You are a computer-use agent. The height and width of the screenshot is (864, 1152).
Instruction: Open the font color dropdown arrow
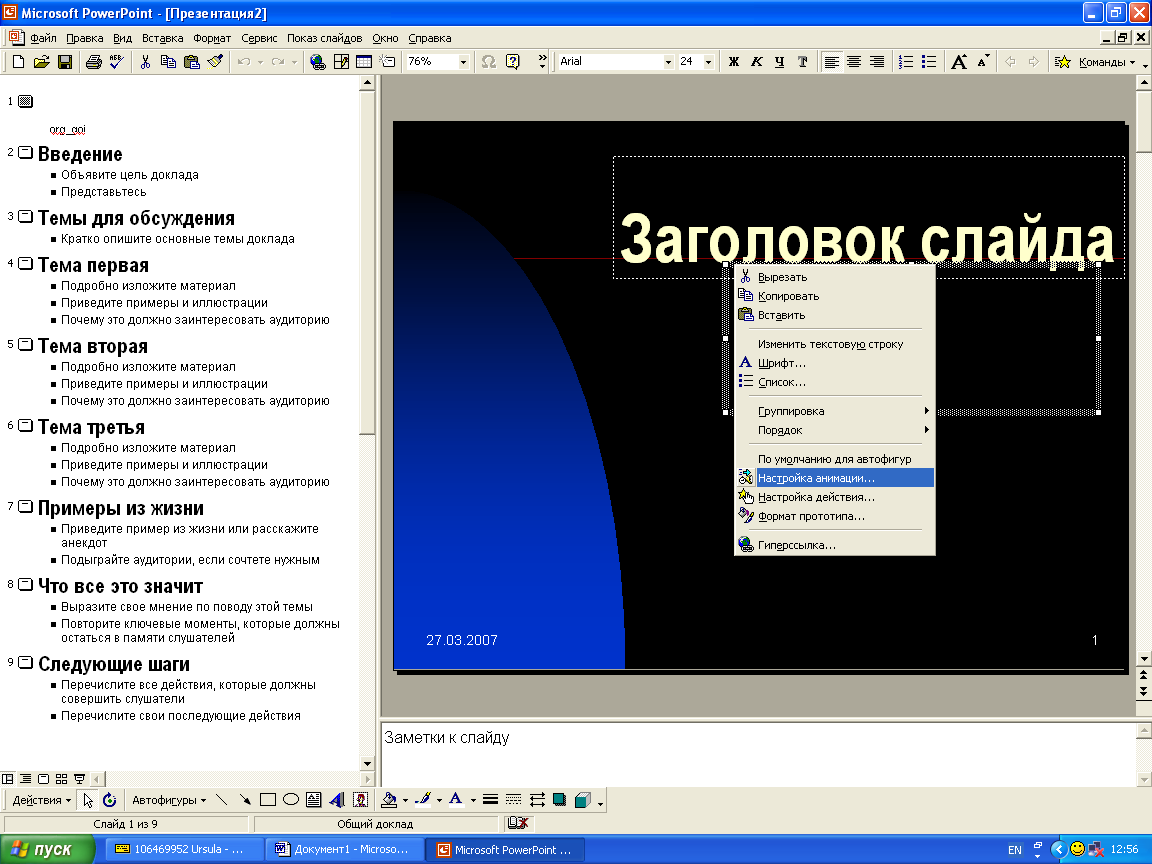(473, 800)
